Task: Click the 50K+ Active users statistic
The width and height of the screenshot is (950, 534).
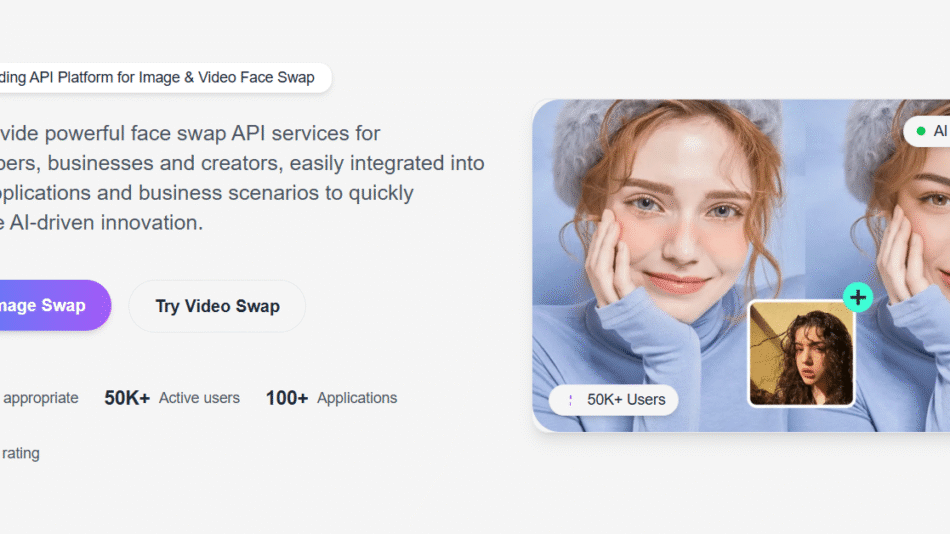Action: click(x=172, y=398)
